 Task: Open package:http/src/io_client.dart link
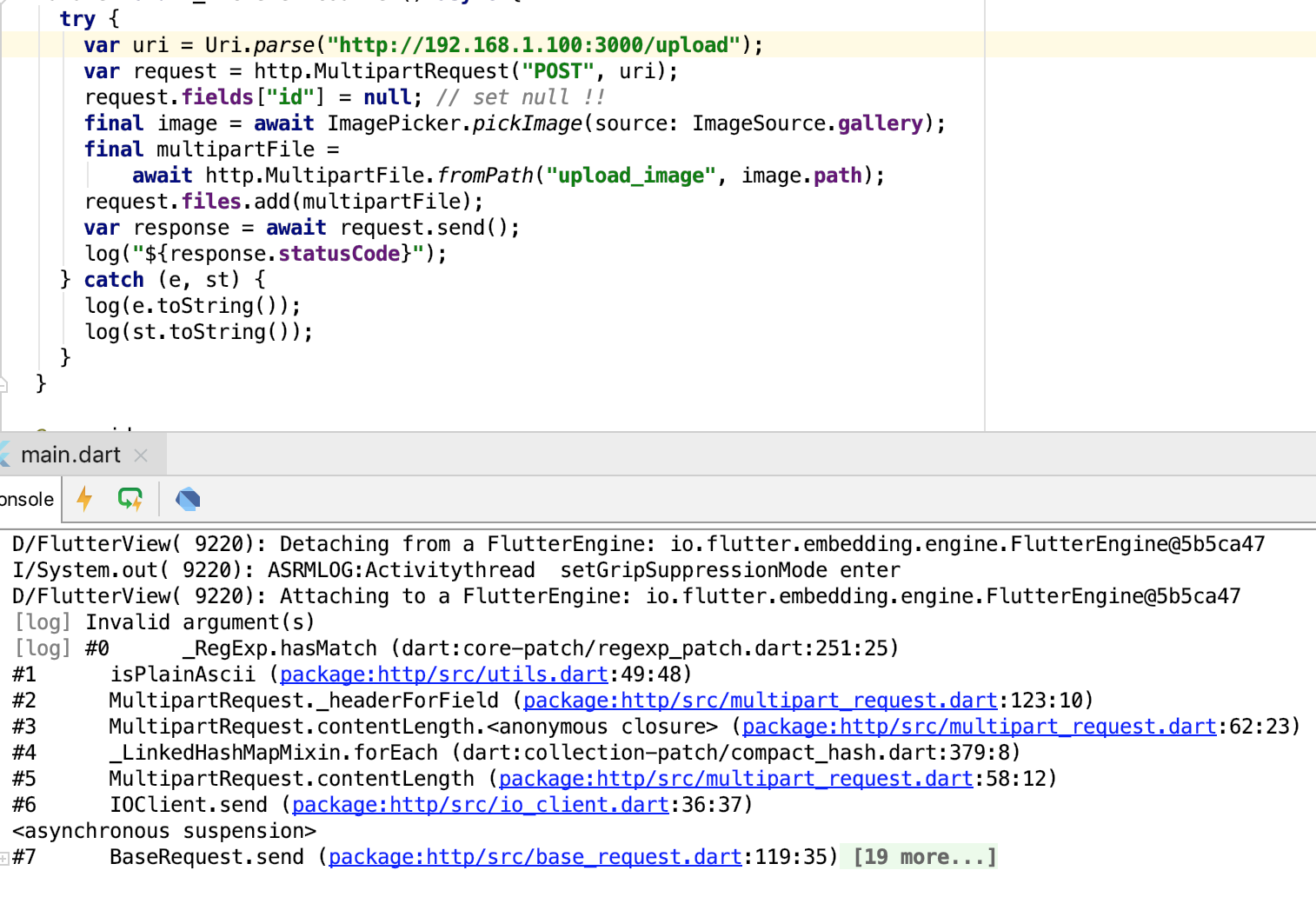click(478, 804)
